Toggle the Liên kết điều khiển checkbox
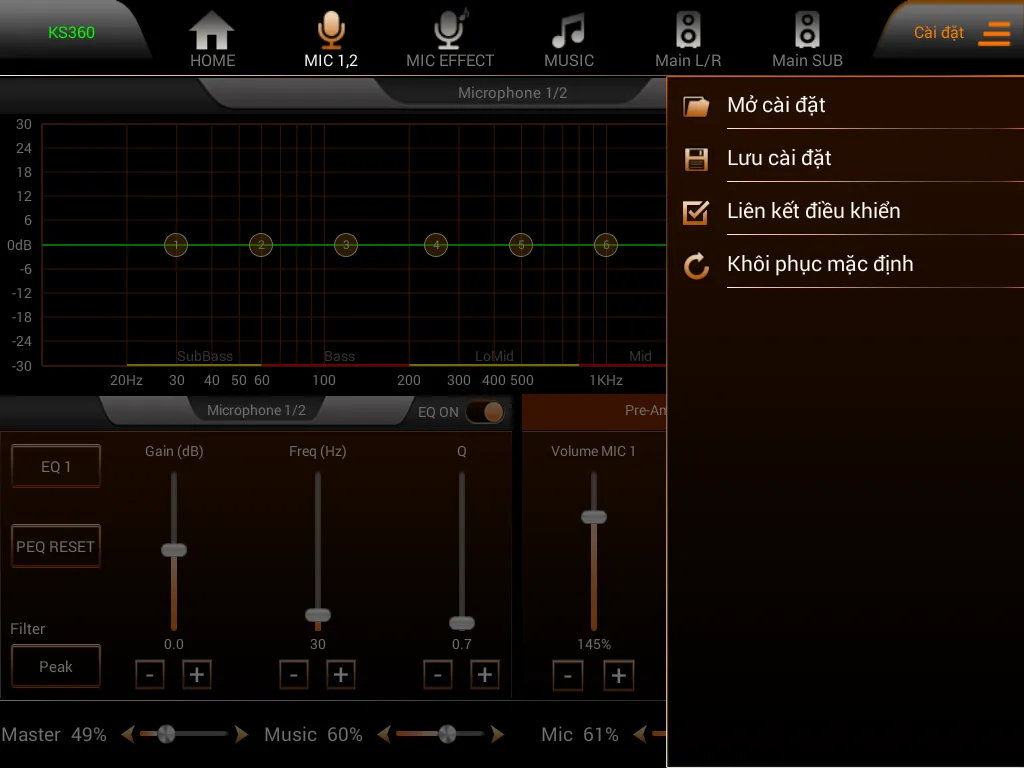The width and height of the screenshot is (1024, 768). pyautogui.click(x=696, y=212)
